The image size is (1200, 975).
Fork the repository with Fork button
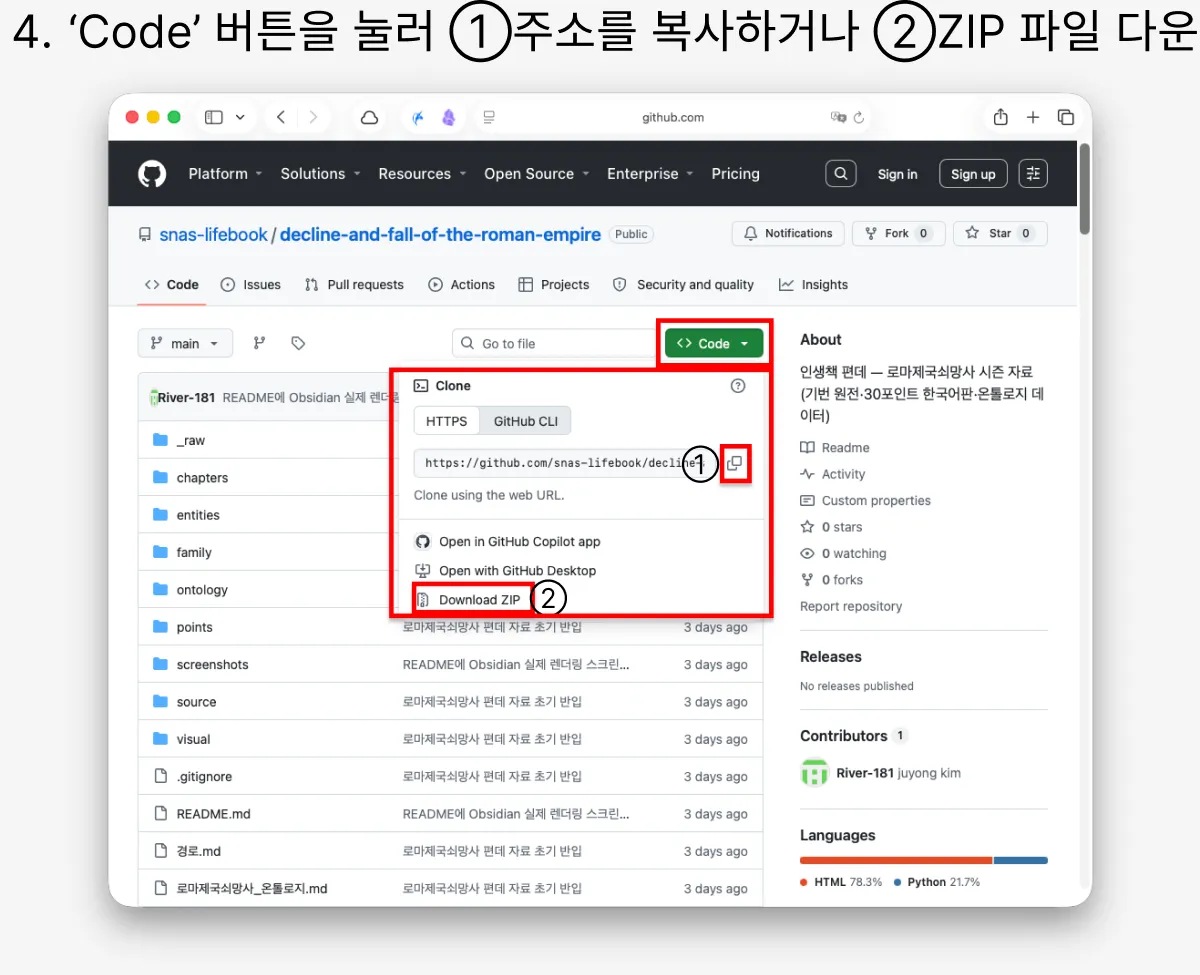[x=898, y=233]
